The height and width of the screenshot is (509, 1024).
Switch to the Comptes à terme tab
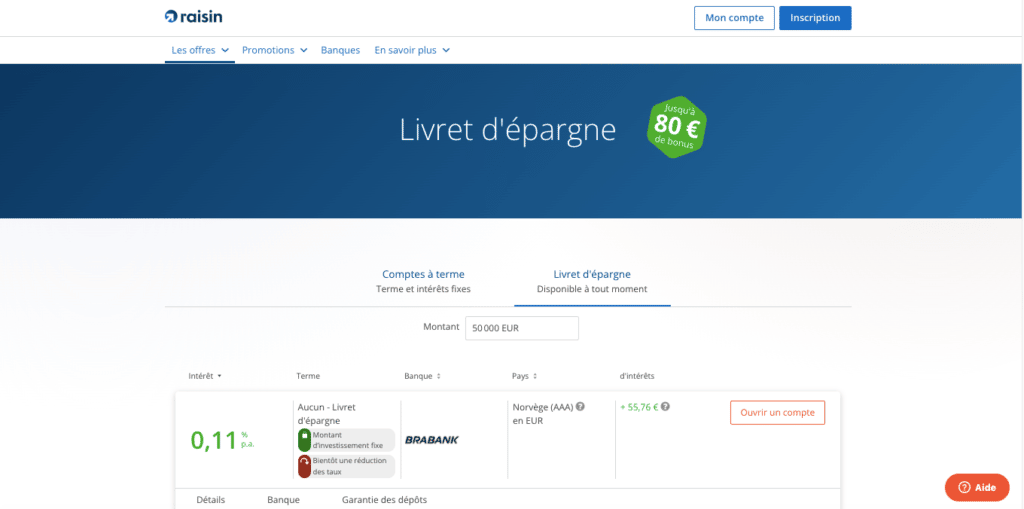423,281
